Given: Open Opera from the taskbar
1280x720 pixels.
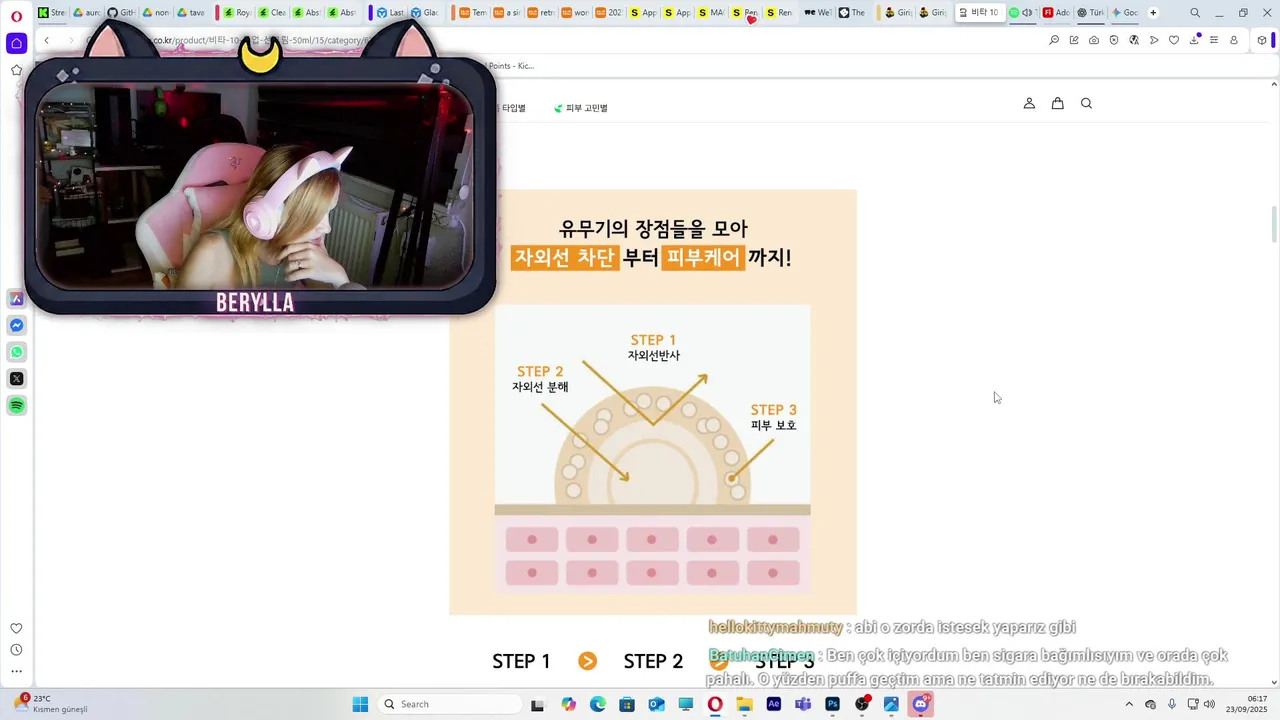Looking at the screenshot, I should point(715,704).
